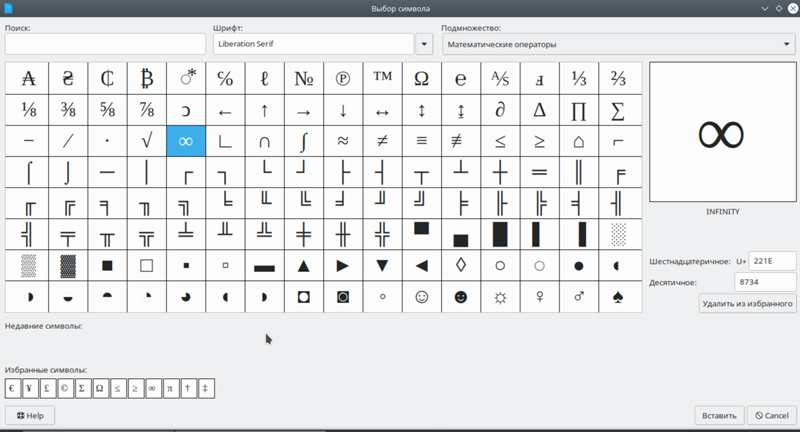Select the bitcoin sign symbol

[147, 79]
